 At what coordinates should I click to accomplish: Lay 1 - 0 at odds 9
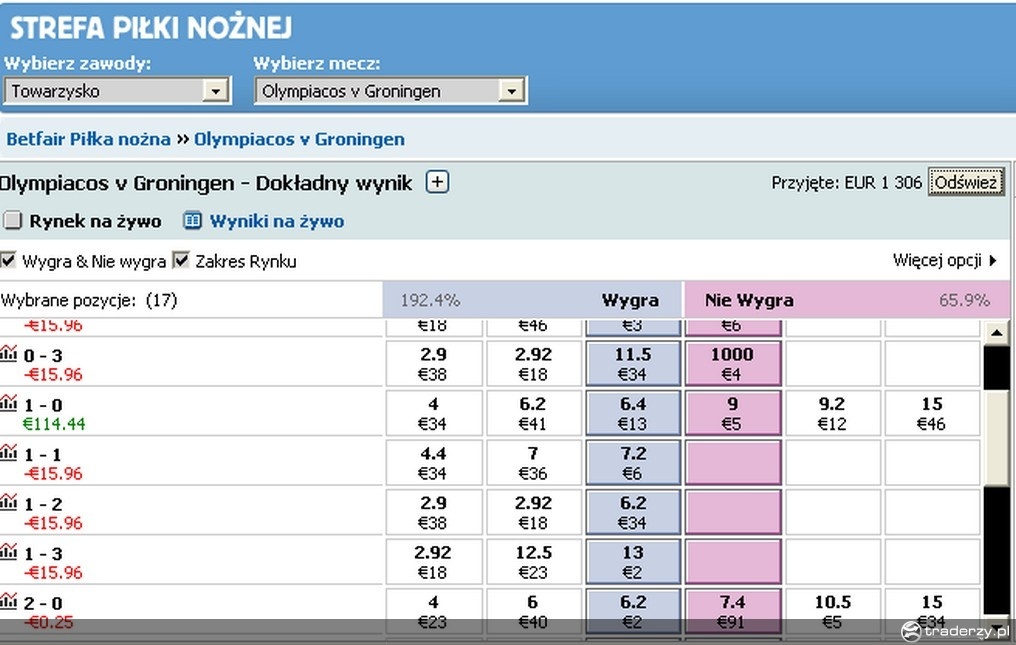tap(732, 413)
